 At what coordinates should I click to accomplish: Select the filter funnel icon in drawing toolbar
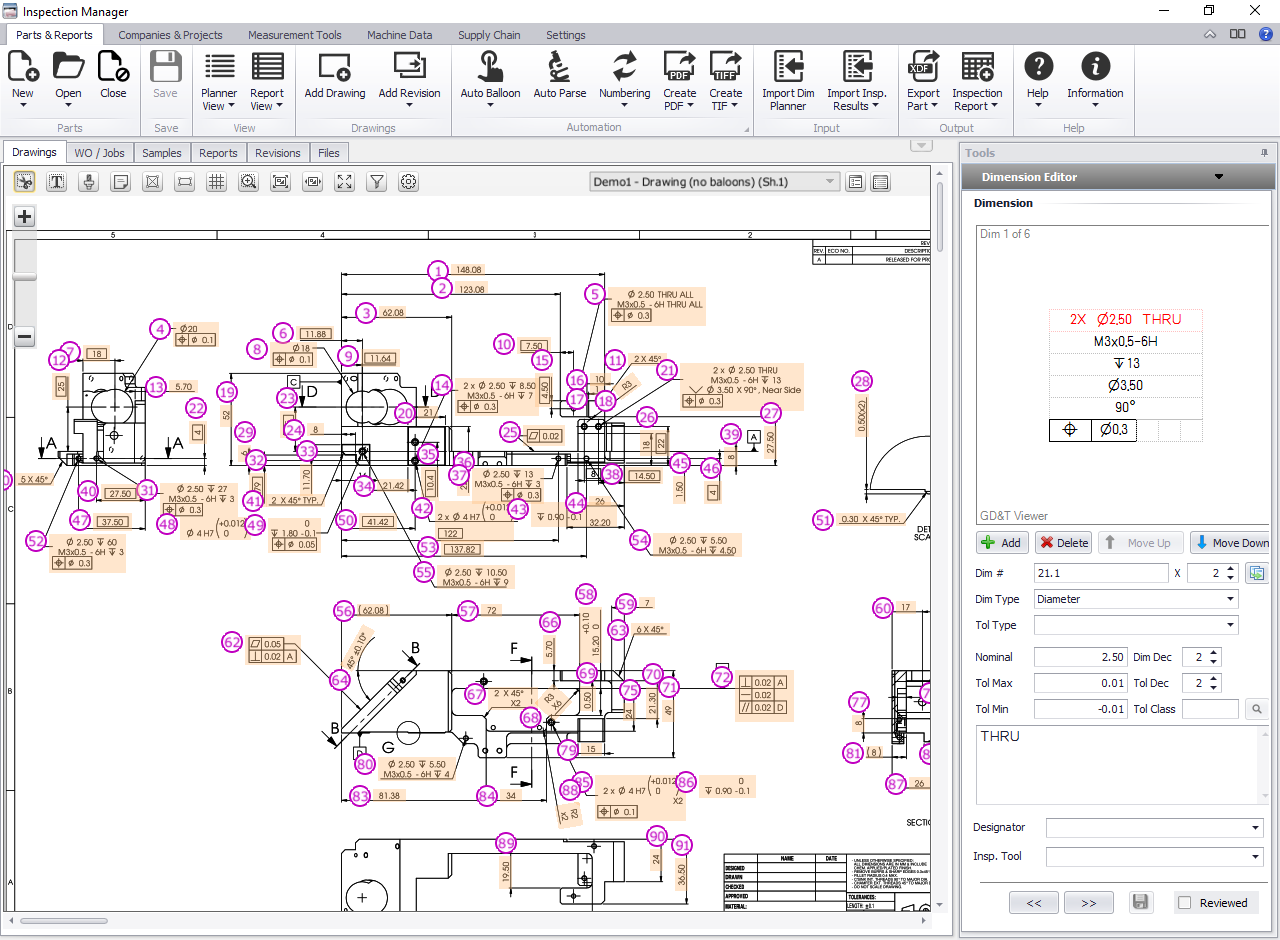tap(376, 182)
